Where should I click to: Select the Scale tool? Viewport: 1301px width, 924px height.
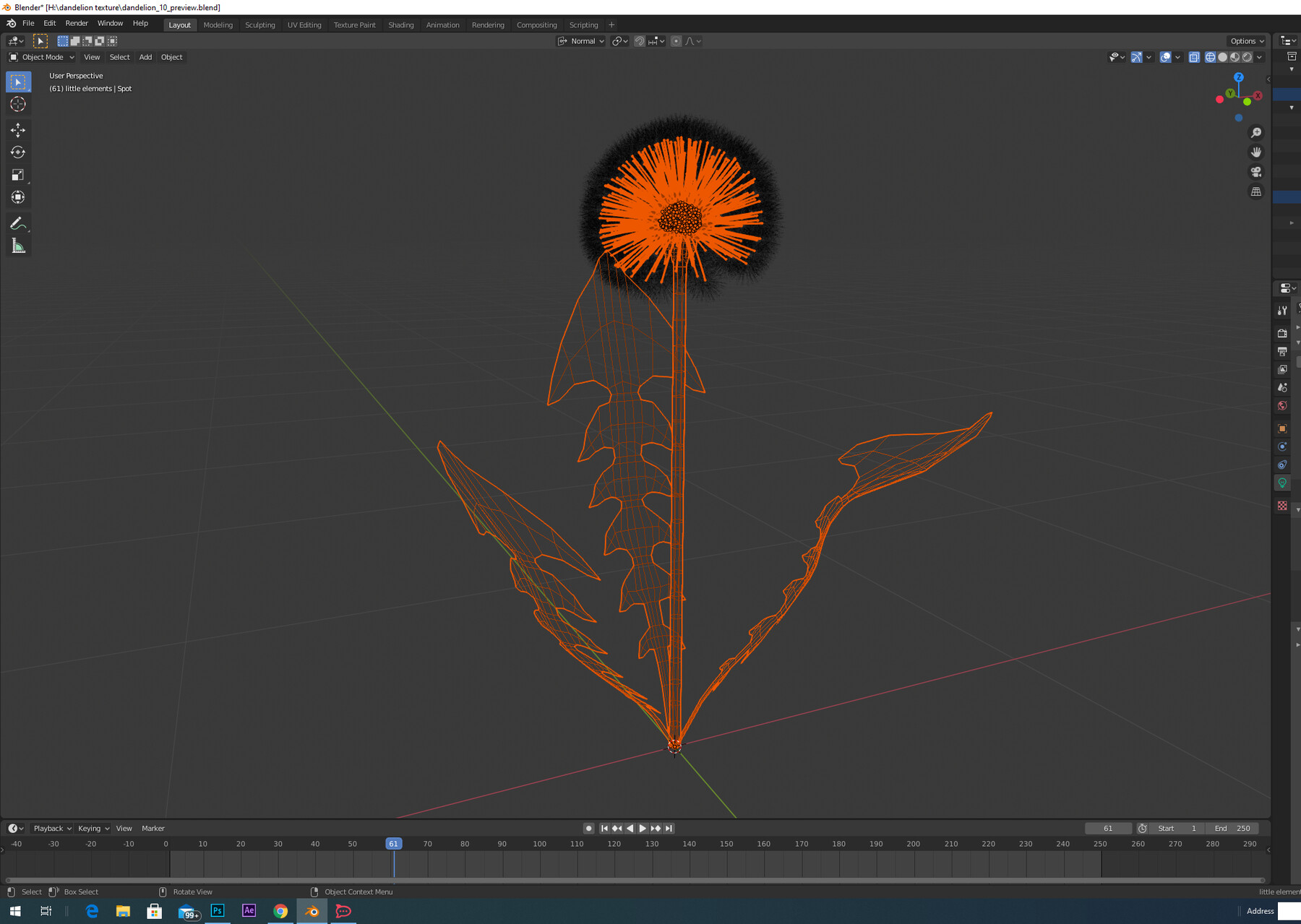point(18,174)
